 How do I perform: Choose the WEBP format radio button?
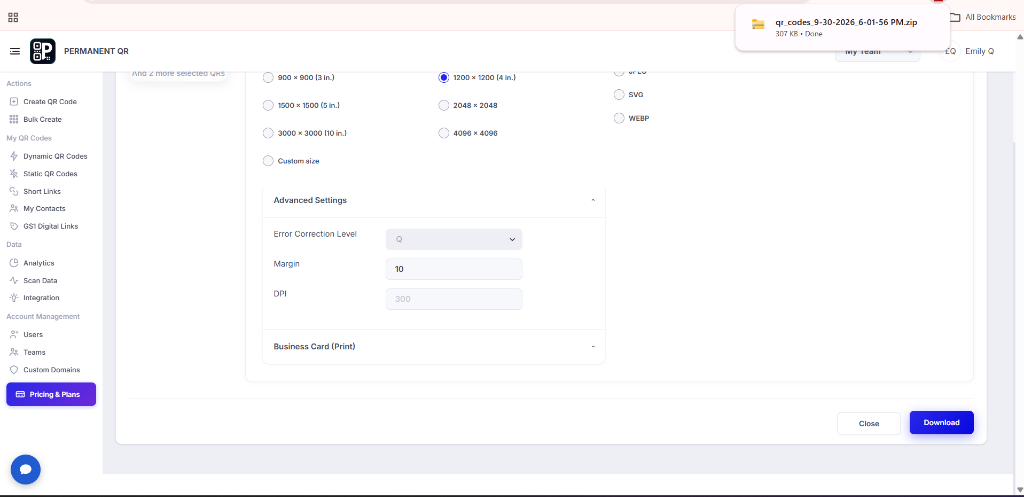619,118
